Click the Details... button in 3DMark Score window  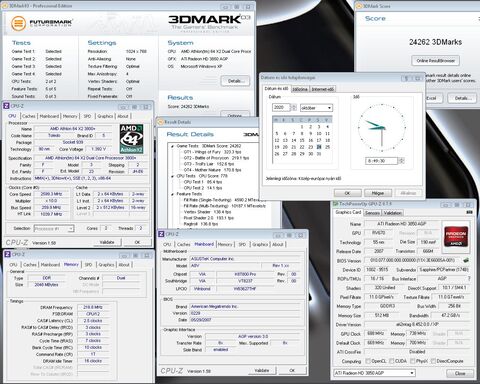tap(463, 98)
